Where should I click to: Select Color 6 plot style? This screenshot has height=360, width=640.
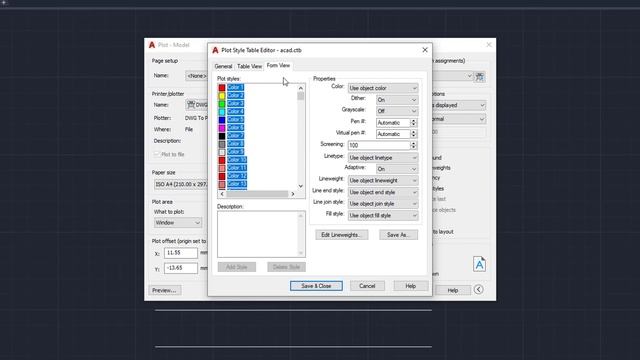[236, 128]
